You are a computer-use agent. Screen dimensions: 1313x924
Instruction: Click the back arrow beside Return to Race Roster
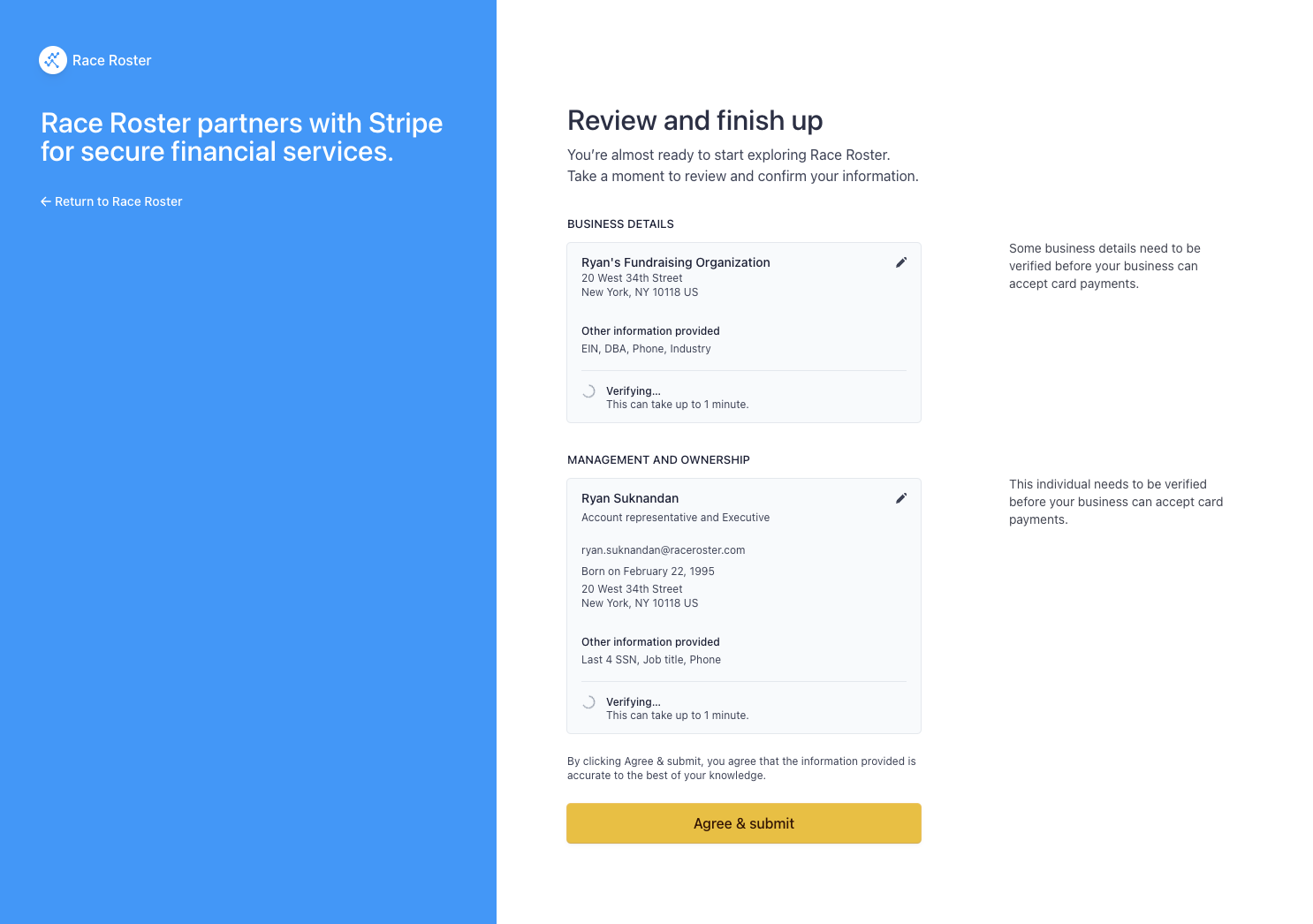[x=45, y=201]
